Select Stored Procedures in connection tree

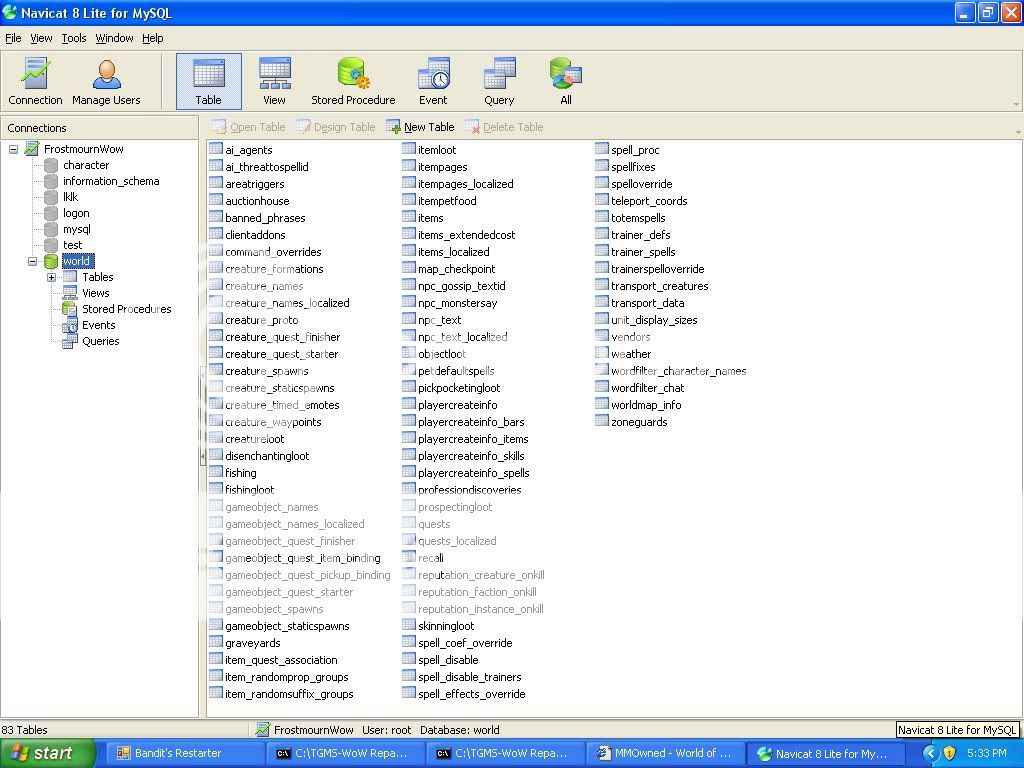[x=127, y=309]
